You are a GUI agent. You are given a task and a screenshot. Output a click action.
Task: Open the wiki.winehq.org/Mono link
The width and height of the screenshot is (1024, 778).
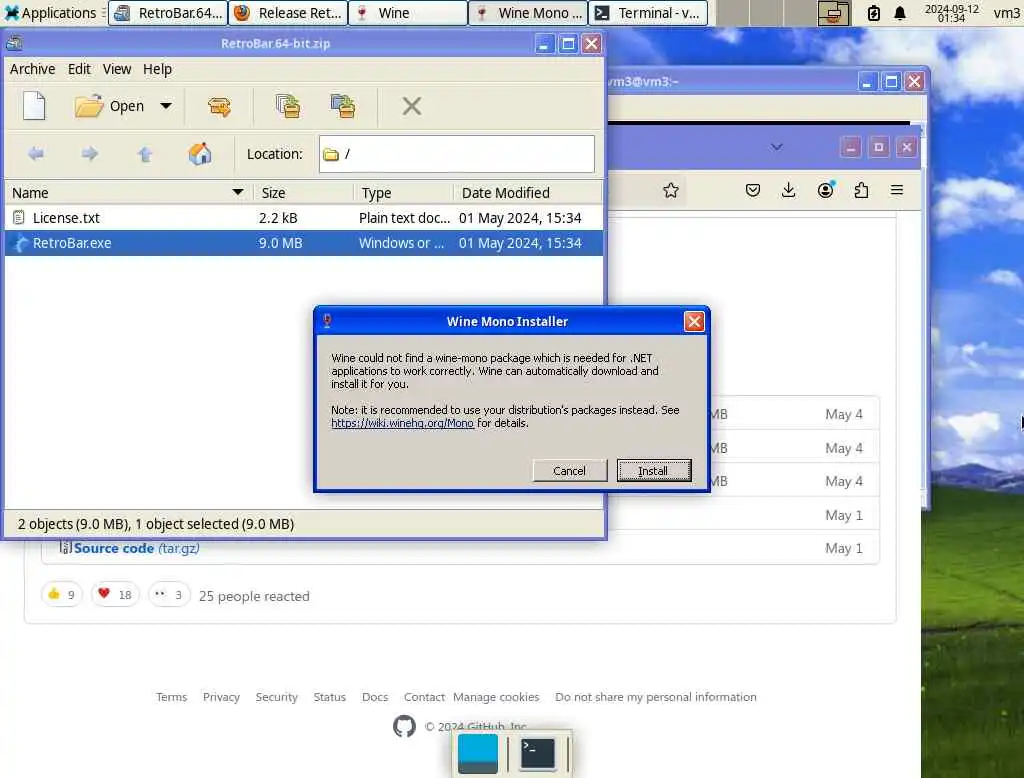(402, 423)
